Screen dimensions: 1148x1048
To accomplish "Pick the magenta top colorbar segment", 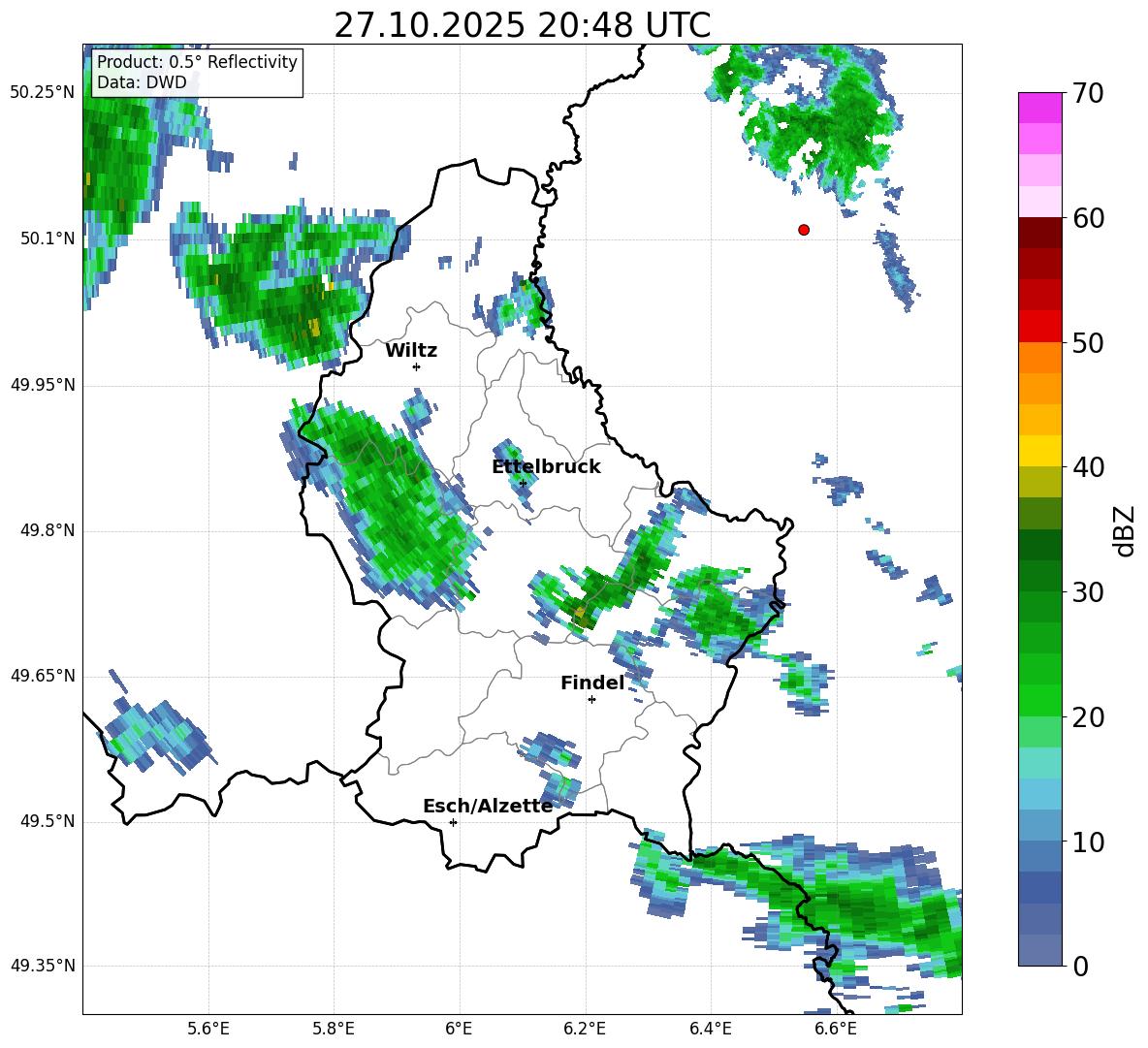I will pos(1039,108).
